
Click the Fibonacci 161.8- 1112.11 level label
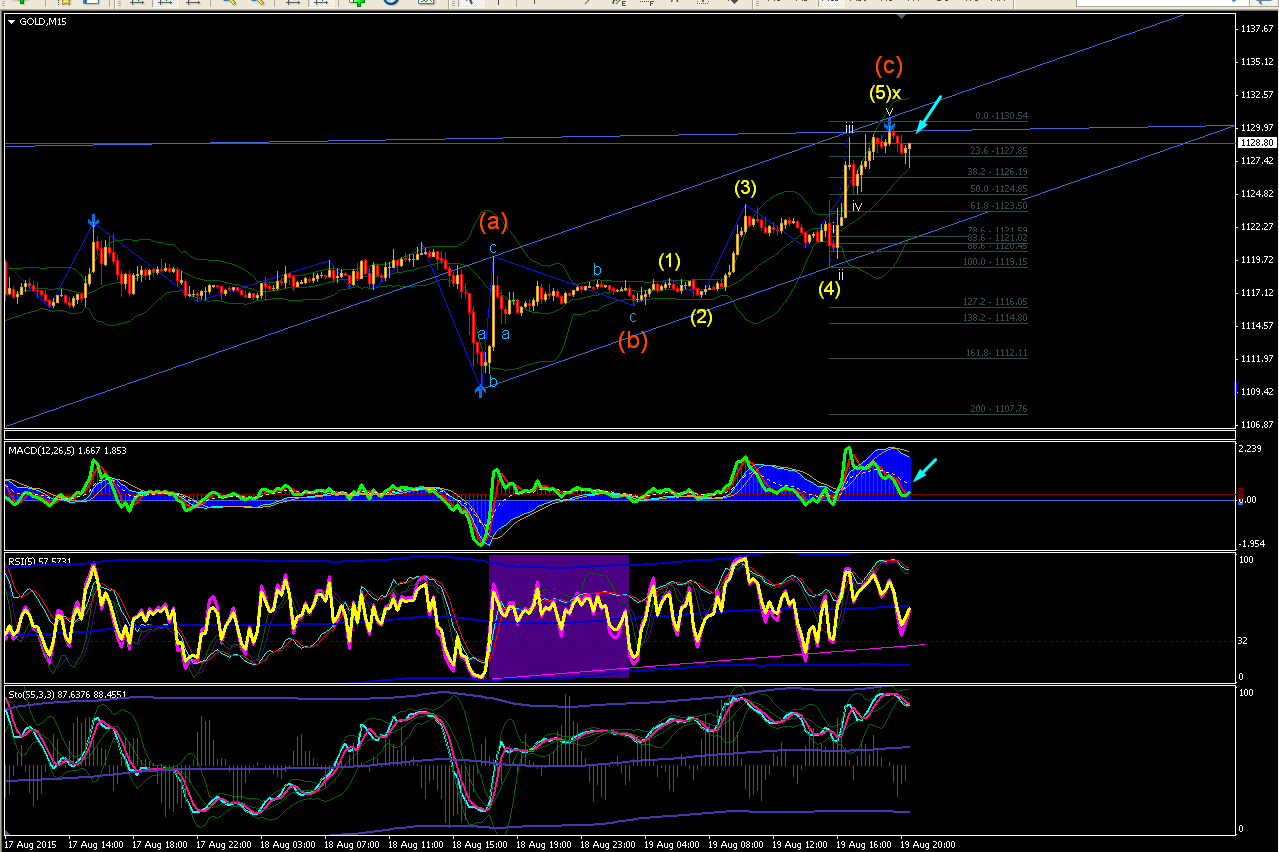(x=996, y=353)
